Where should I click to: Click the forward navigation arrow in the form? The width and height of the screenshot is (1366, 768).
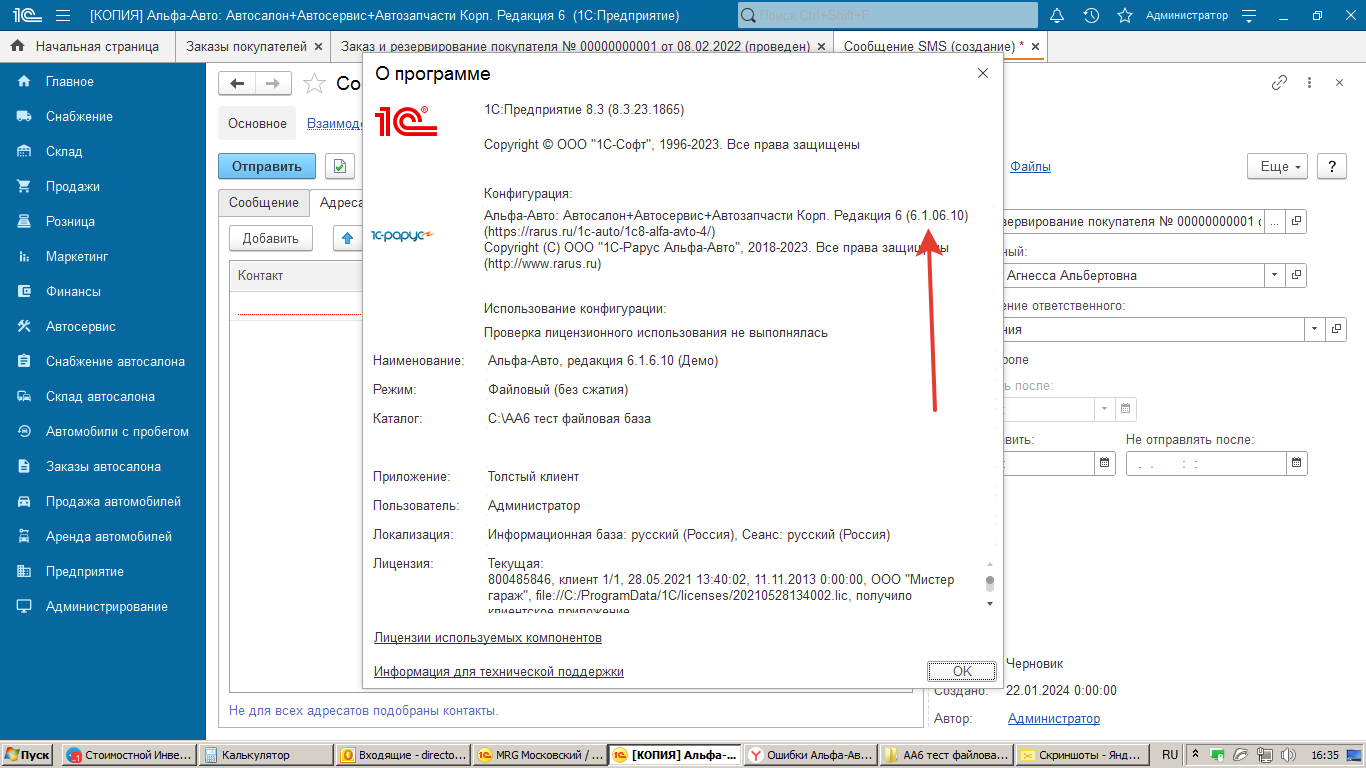pos(274,84)
